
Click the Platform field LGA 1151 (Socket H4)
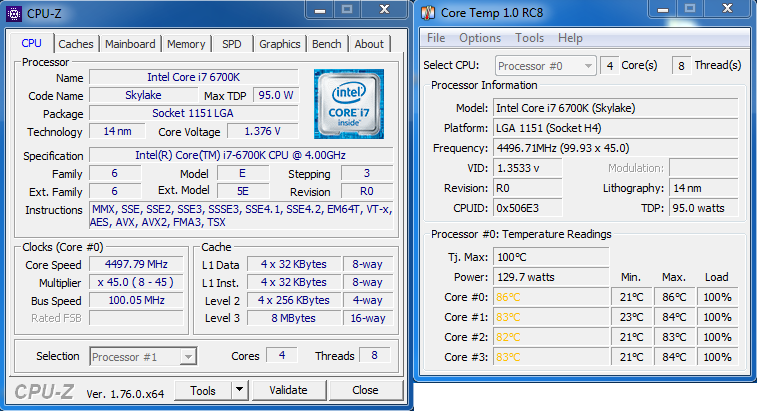[x=616, y=128]
